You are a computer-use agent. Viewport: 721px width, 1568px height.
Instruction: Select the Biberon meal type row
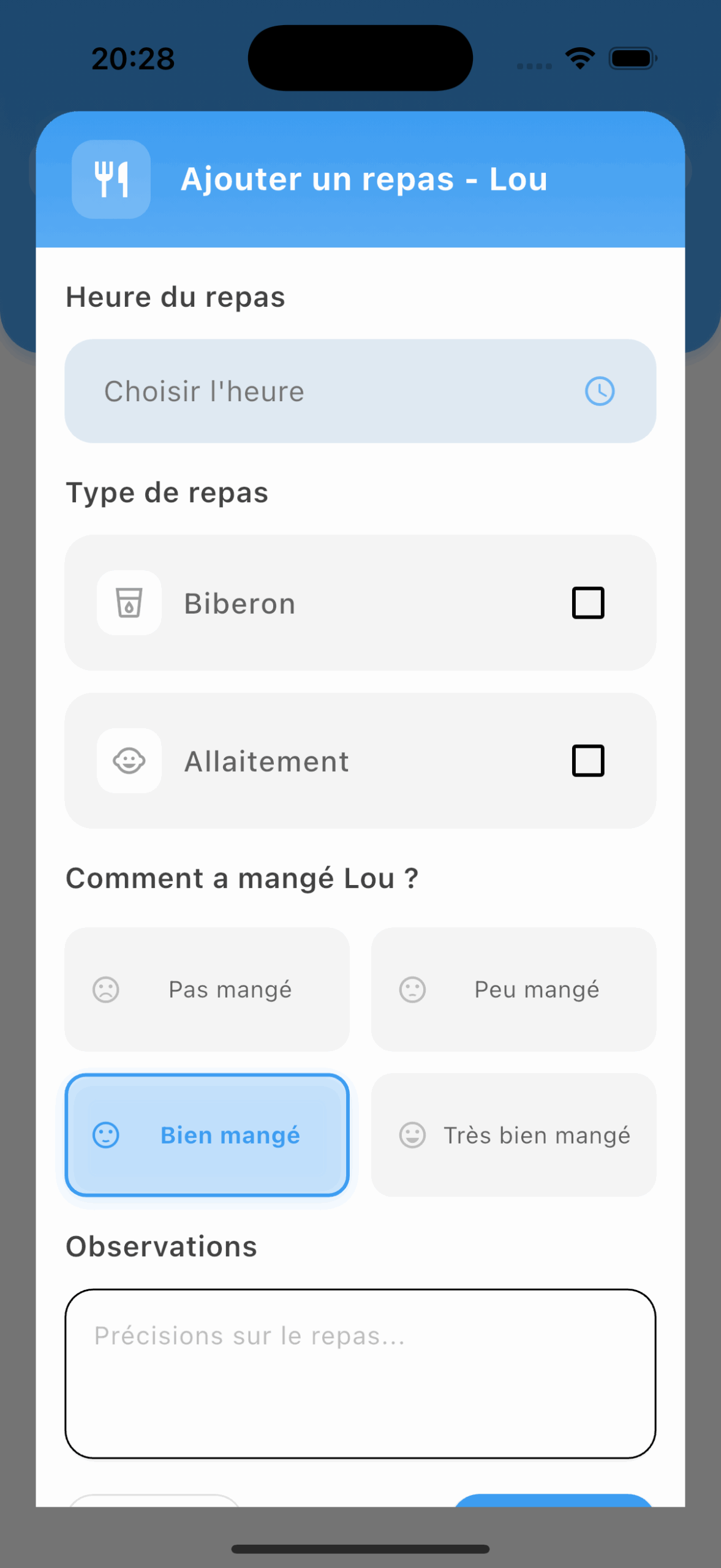360,603
